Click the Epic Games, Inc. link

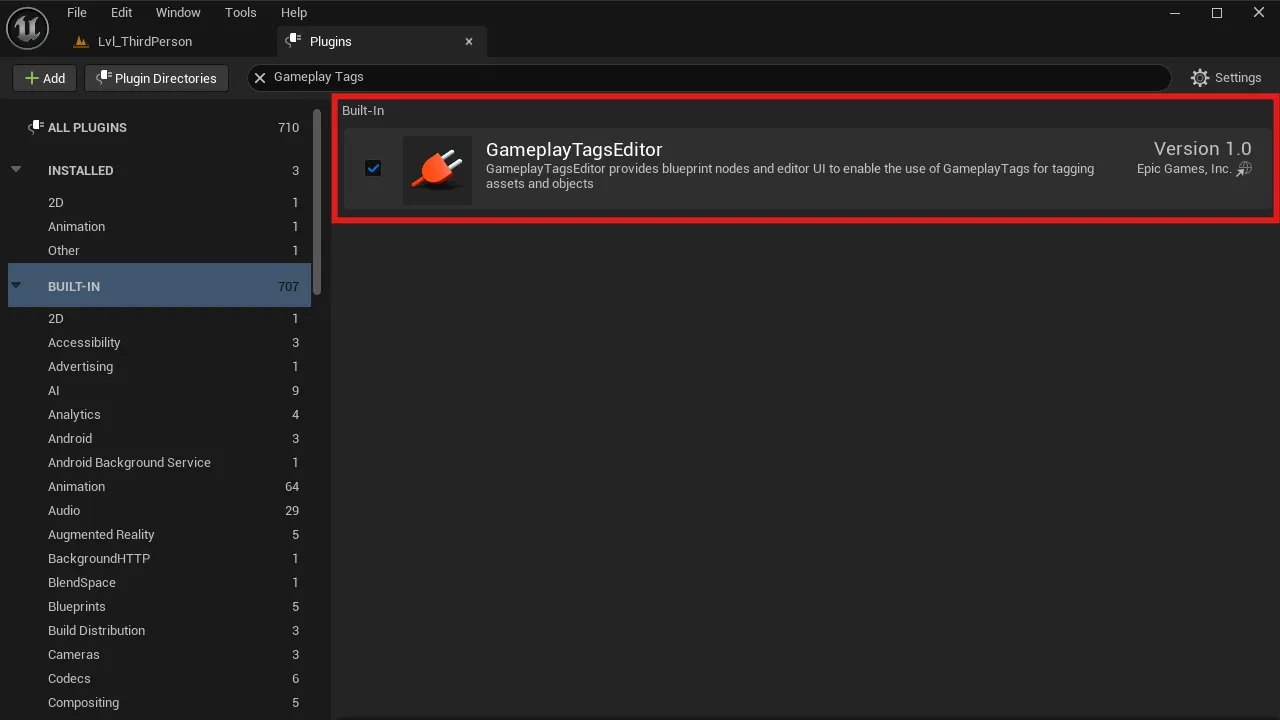pyautogui.click(x=1184, y=169)
